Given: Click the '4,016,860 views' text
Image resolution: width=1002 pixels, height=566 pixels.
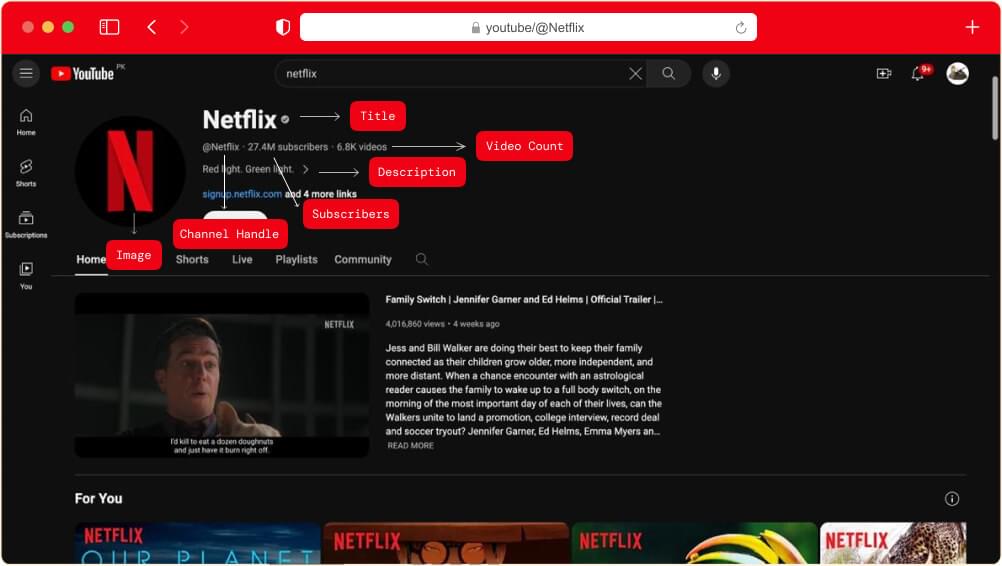Looking at the screenshot, I should pyautogui.click(x=415, y=324).
